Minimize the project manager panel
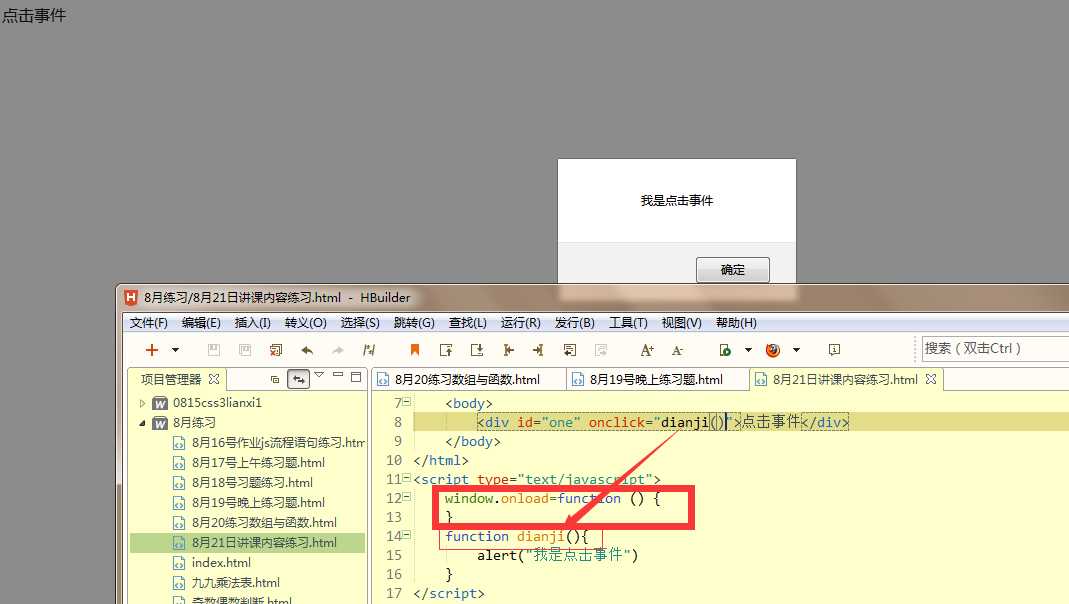This screenshot has width=1069, height=604. pos(337,375)
